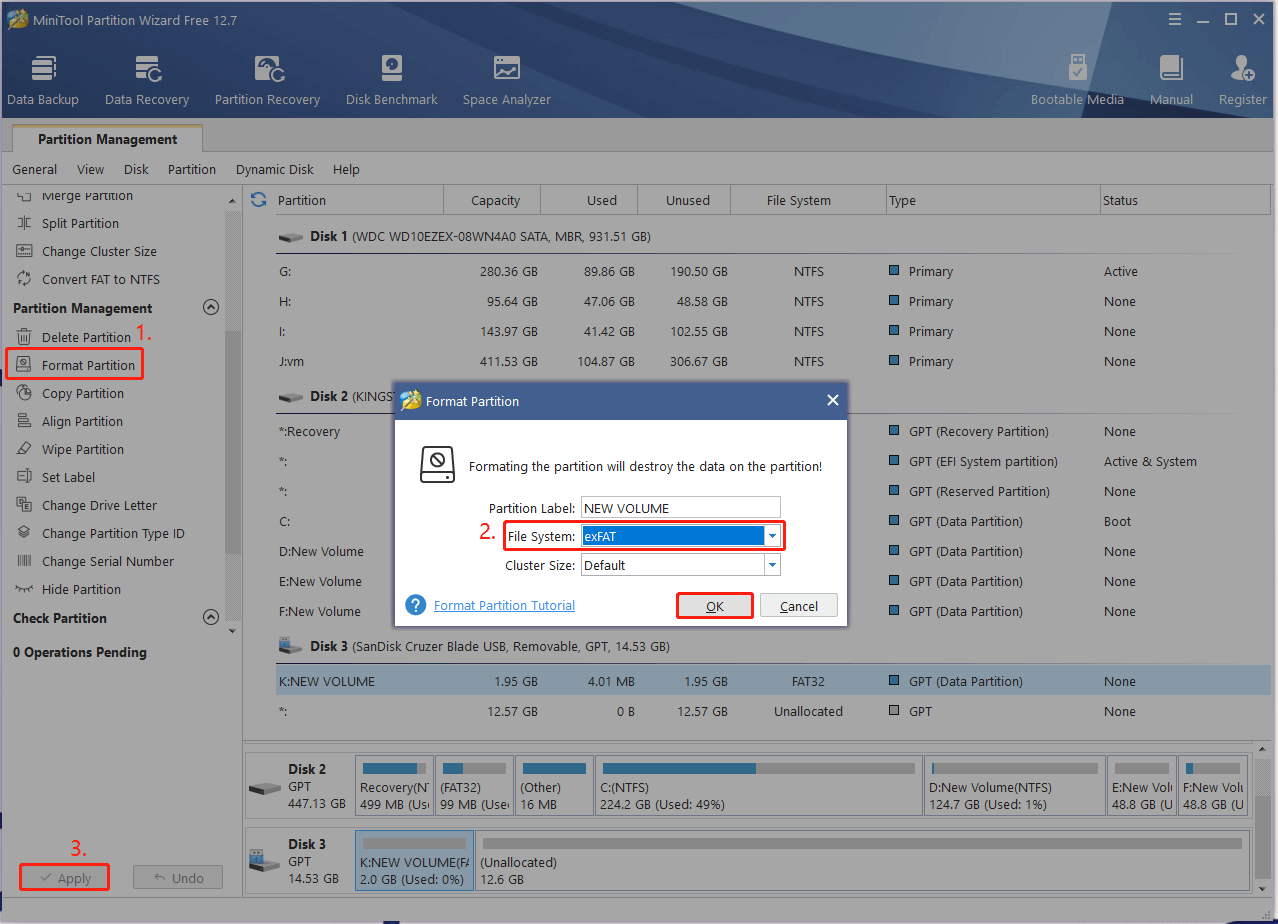Click the Disk 1 header row
The height and width of the screenshot is (924, 1278).
point(773,237)
